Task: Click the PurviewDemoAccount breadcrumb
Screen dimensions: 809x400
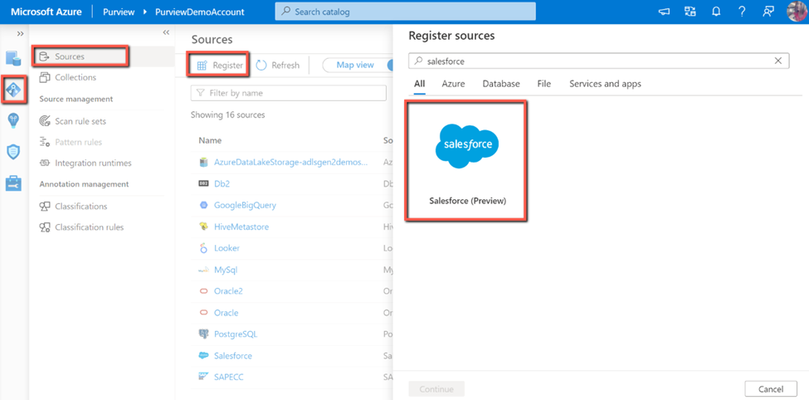Action: click(200, 12)
